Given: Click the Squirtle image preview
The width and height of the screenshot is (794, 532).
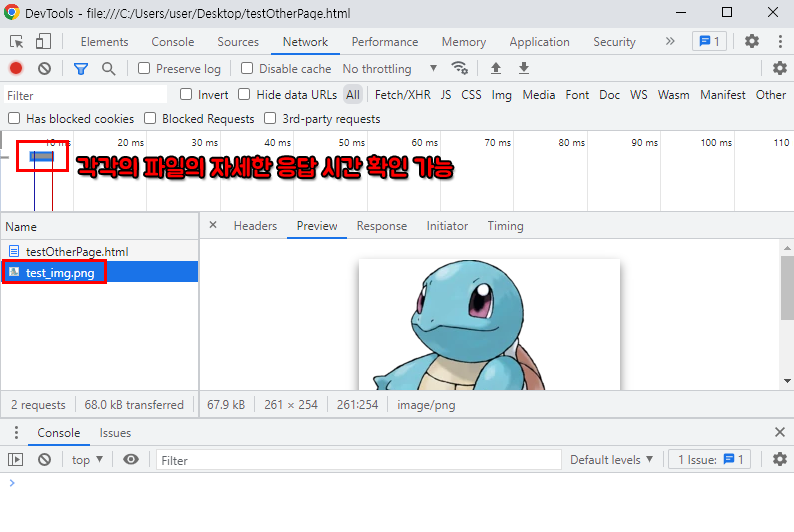Looking at the screenshot, I should (489, 324).
